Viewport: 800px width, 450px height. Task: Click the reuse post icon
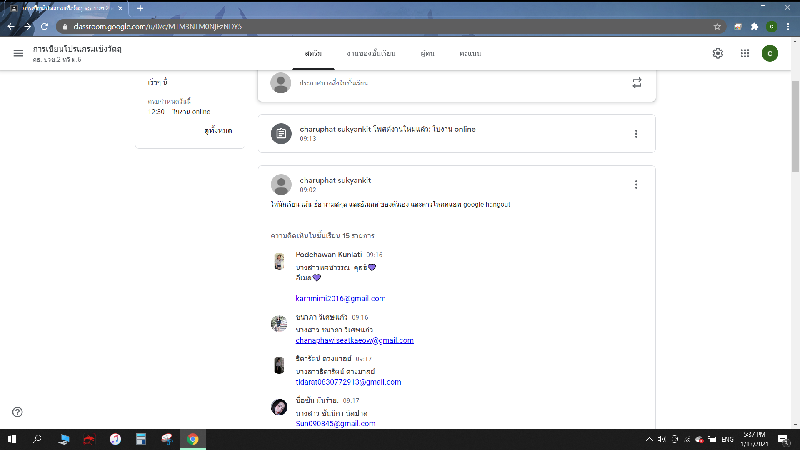pos(637,83)
